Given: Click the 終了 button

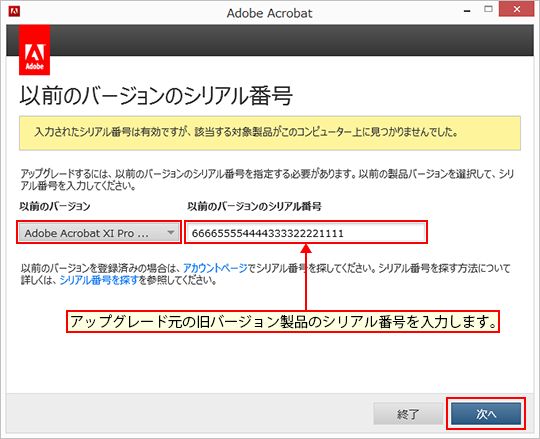Looking at the screenshot, I should coord(408,414).
